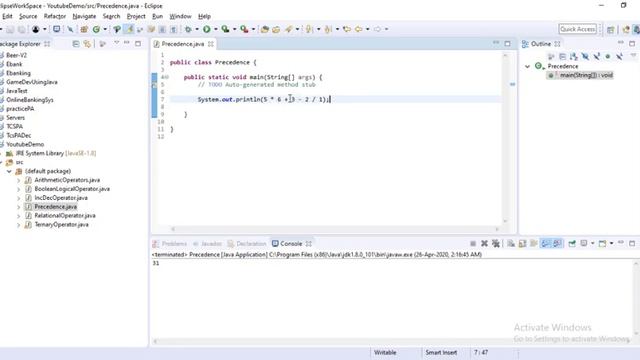Maximize the Console view

click(632, 243)
